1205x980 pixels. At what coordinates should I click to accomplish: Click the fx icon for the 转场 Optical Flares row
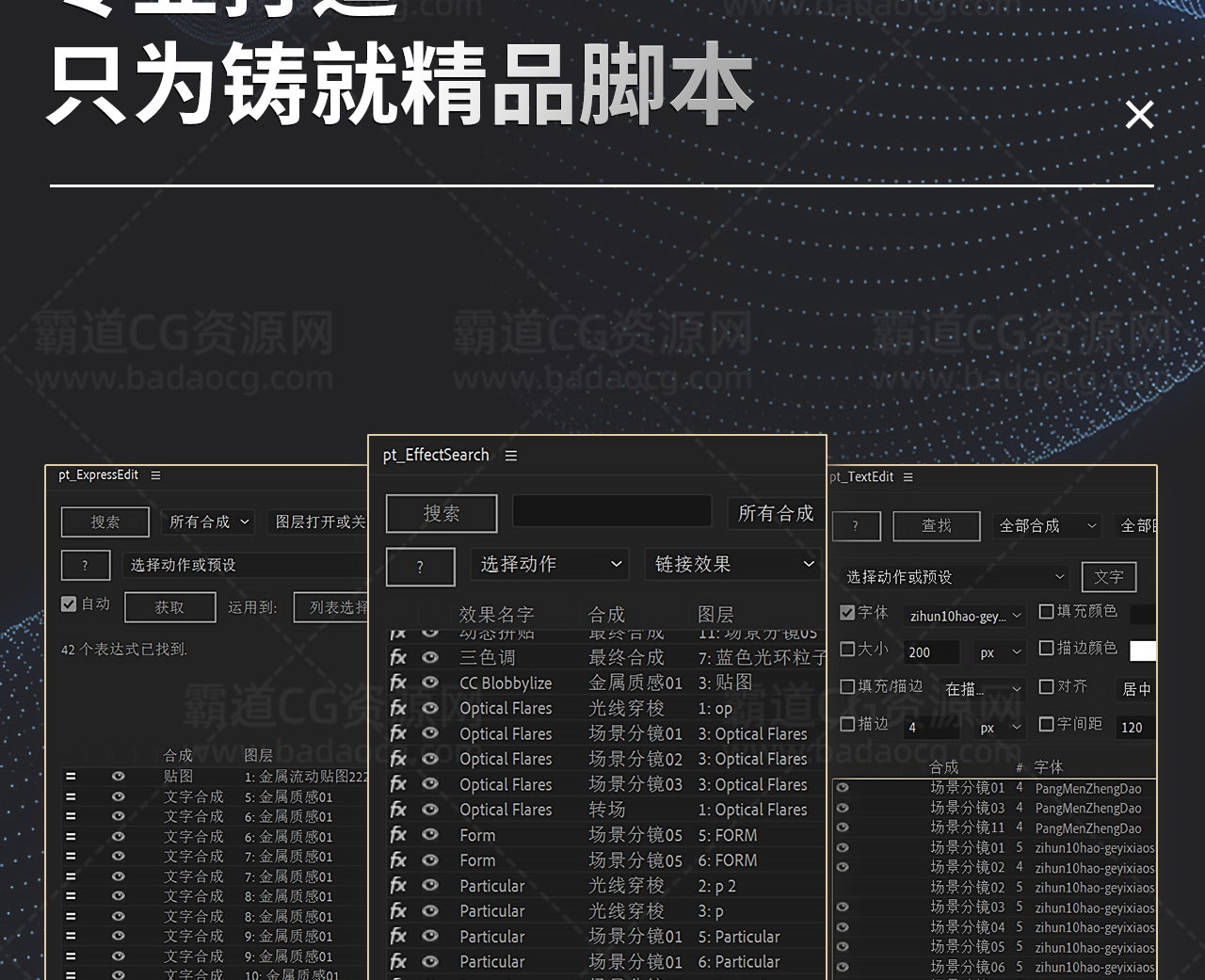tap(398, 810)
